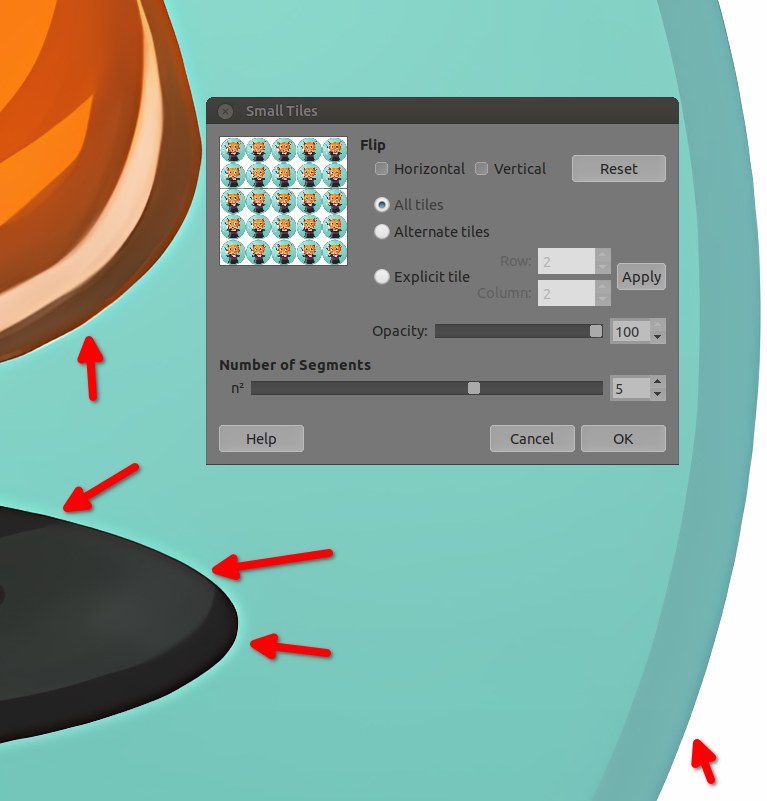The height and width of the screenshot is (801, 767).
Task: Increase Opacity value with up arrow
Action: pos(658,325)
